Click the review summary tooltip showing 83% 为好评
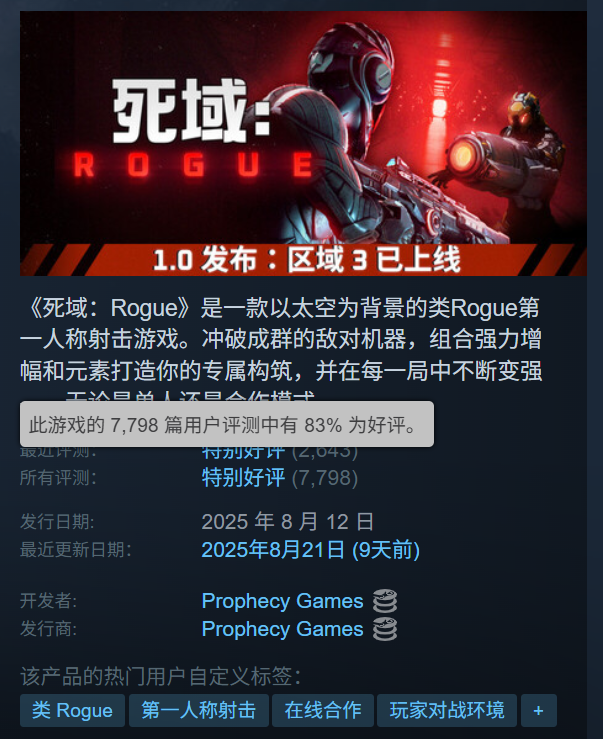The width and height of the screenshot is (603, 739). pos(227,424)
